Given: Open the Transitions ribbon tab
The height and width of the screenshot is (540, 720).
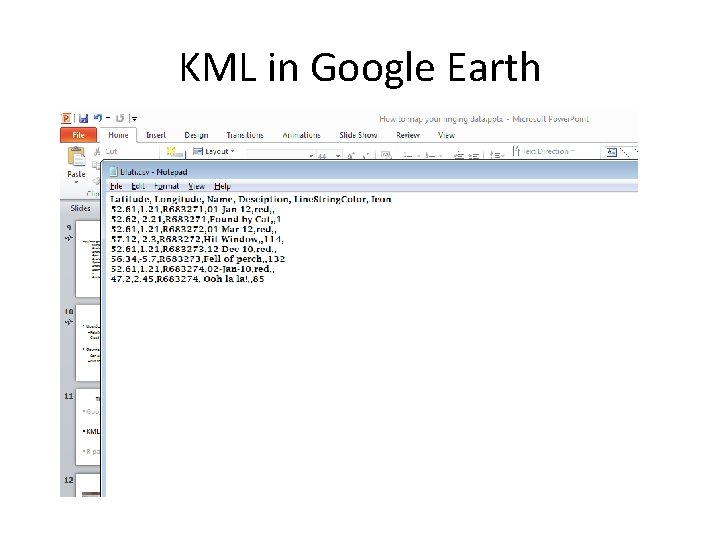Looking at the screenshot, I should 245,135.
